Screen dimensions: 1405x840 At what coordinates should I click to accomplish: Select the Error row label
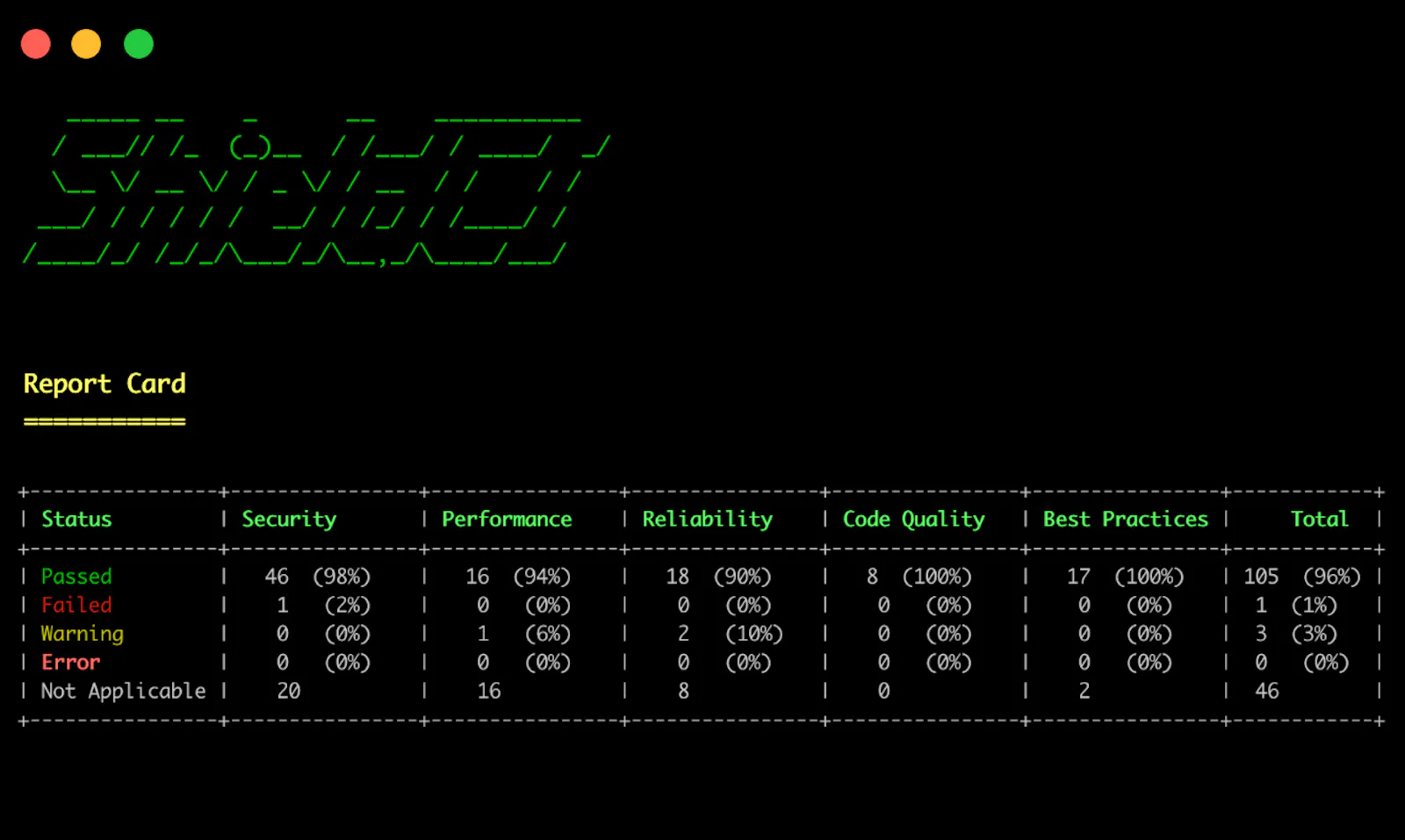click(x=71, y=662)
